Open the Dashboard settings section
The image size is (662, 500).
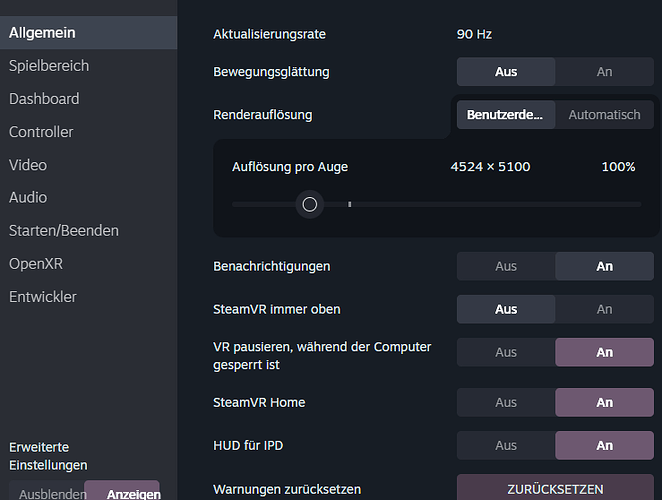pyautogui.click(x=88, y=99)
